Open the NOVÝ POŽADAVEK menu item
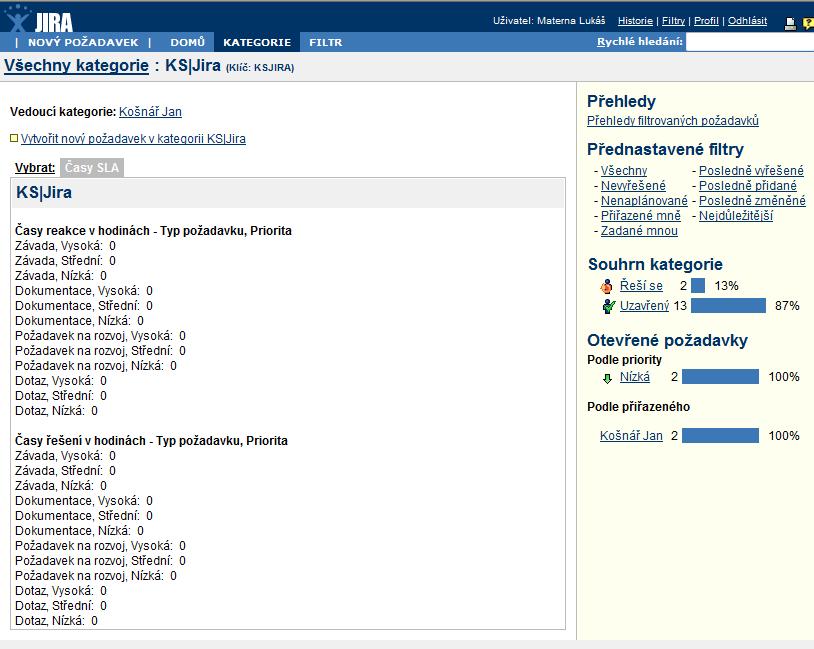The width and height of the screenshot is (814, 649). pos(83,43)
